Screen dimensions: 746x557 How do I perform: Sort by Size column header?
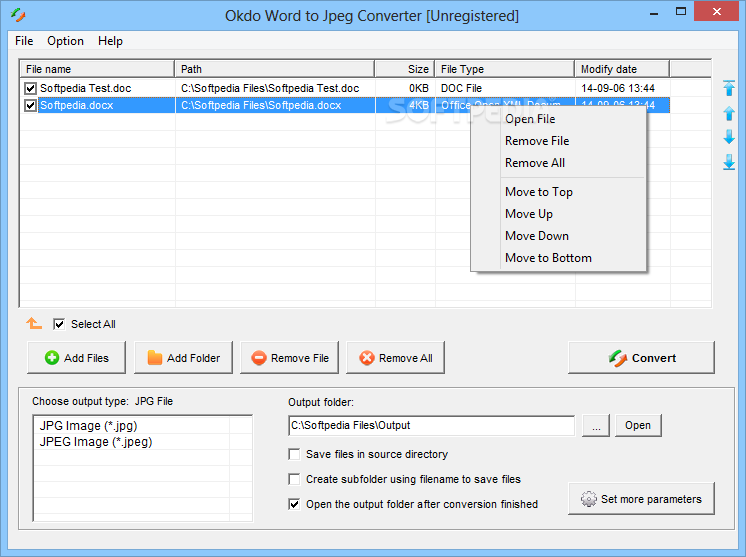coord(404,69)
